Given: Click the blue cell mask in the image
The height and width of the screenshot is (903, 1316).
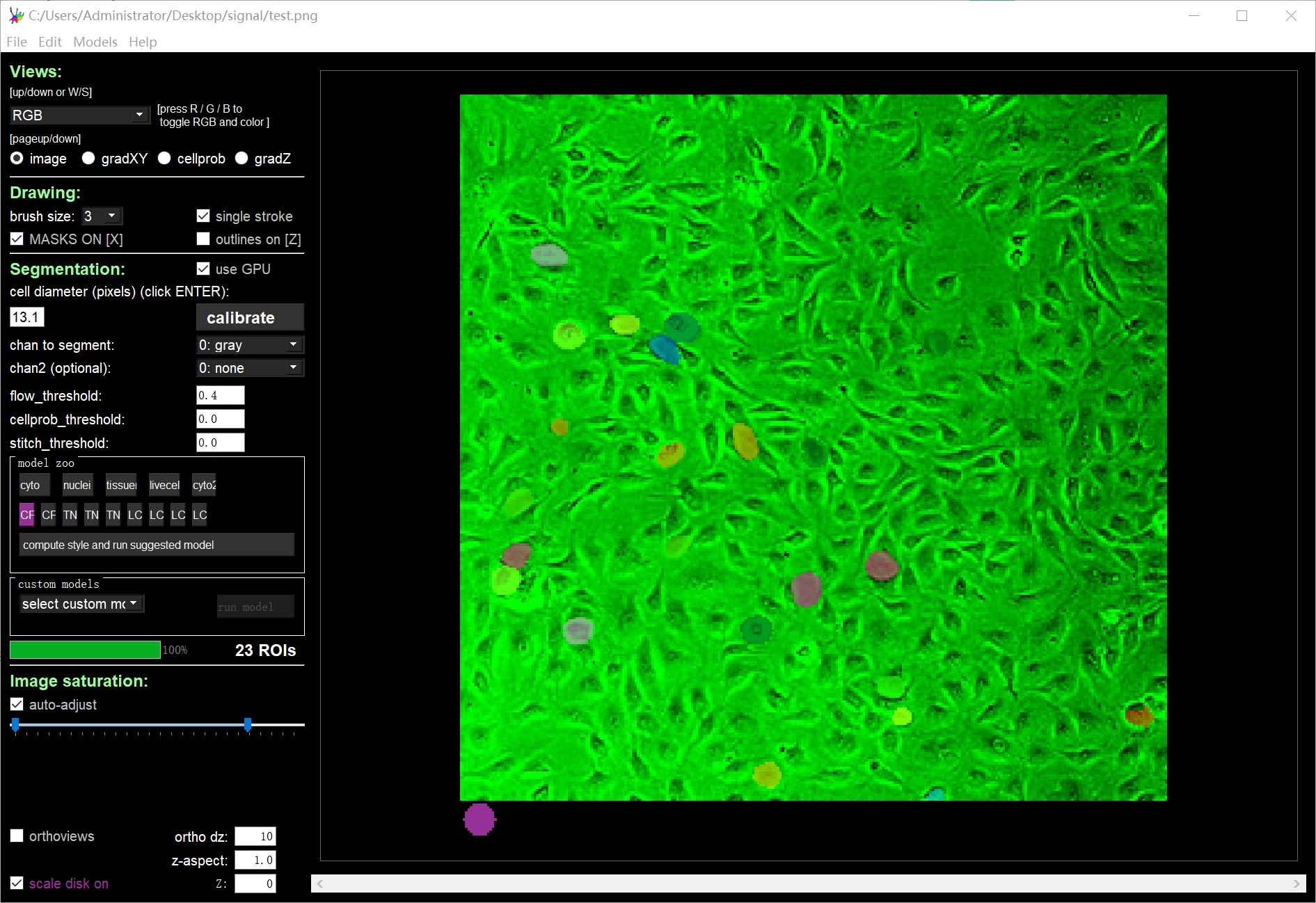Looking at the screenshot, I should (665, 349).
